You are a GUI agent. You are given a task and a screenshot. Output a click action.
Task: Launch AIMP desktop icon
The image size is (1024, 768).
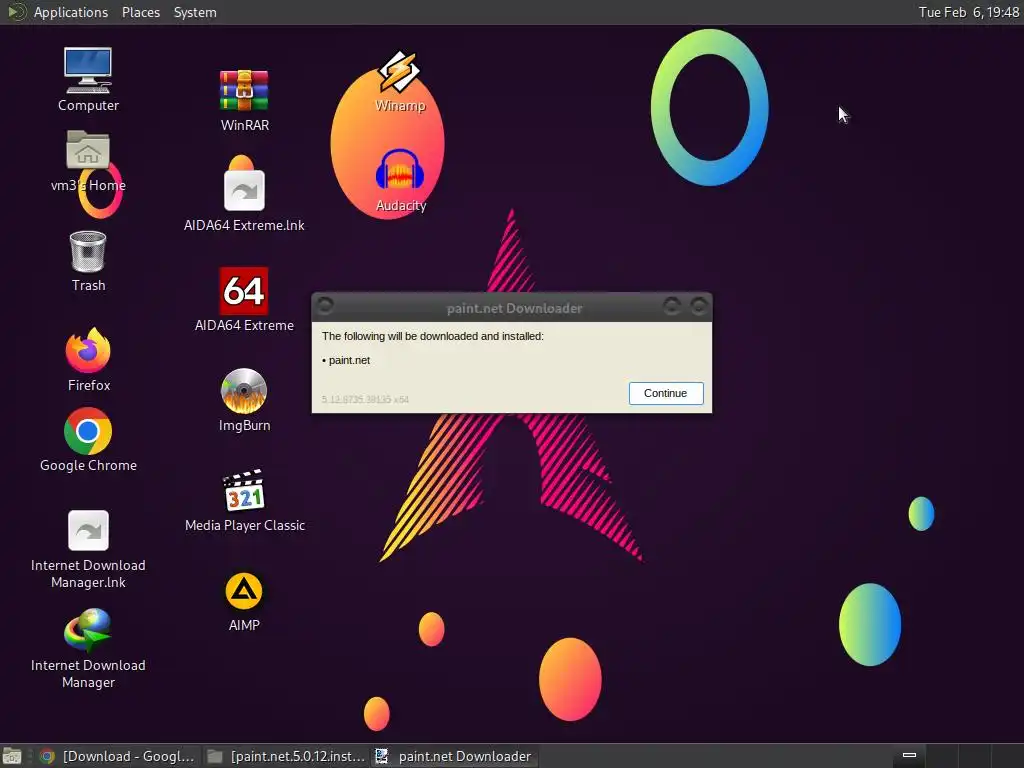(244, 591)
